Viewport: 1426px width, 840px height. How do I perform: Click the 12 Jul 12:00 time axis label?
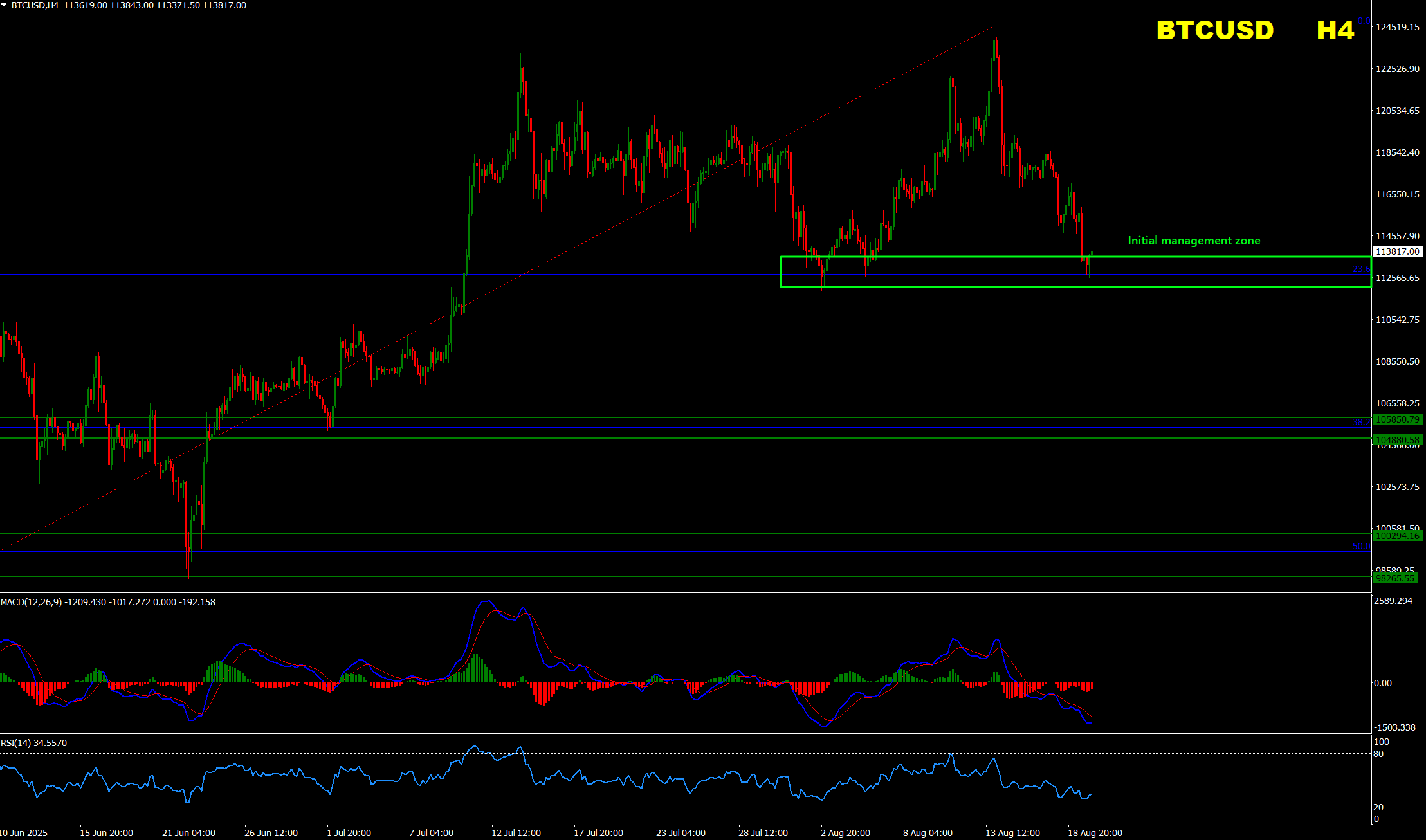[516, 833]
